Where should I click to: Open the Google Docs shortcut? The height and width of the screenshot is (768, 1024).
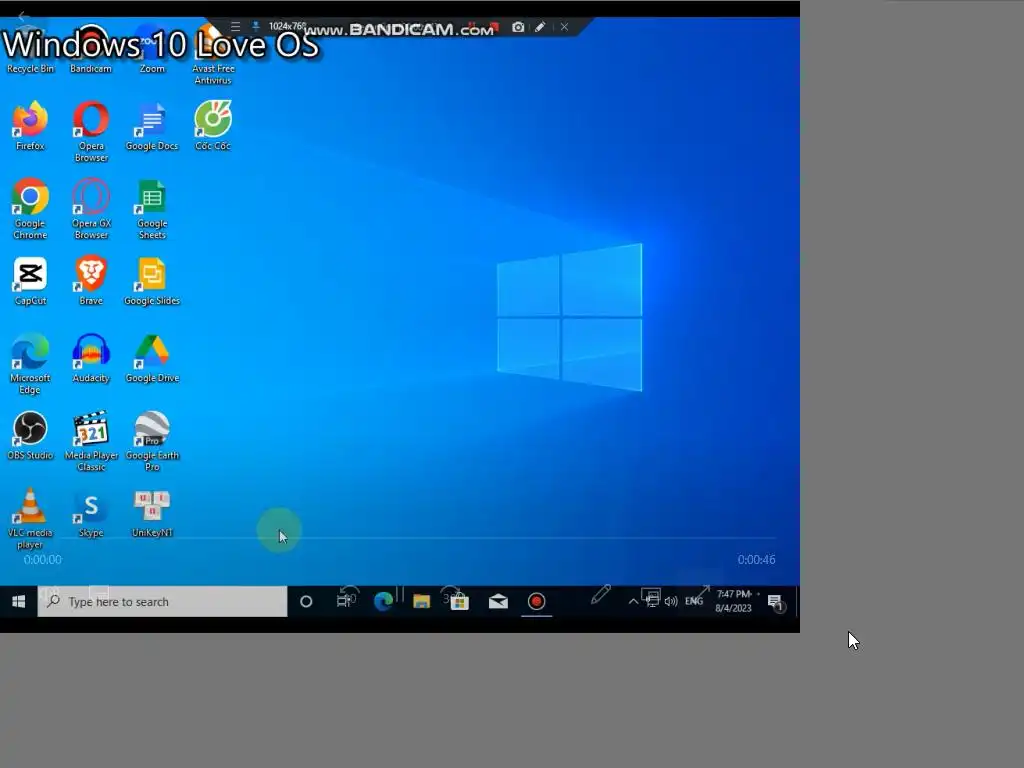(152, 127)
